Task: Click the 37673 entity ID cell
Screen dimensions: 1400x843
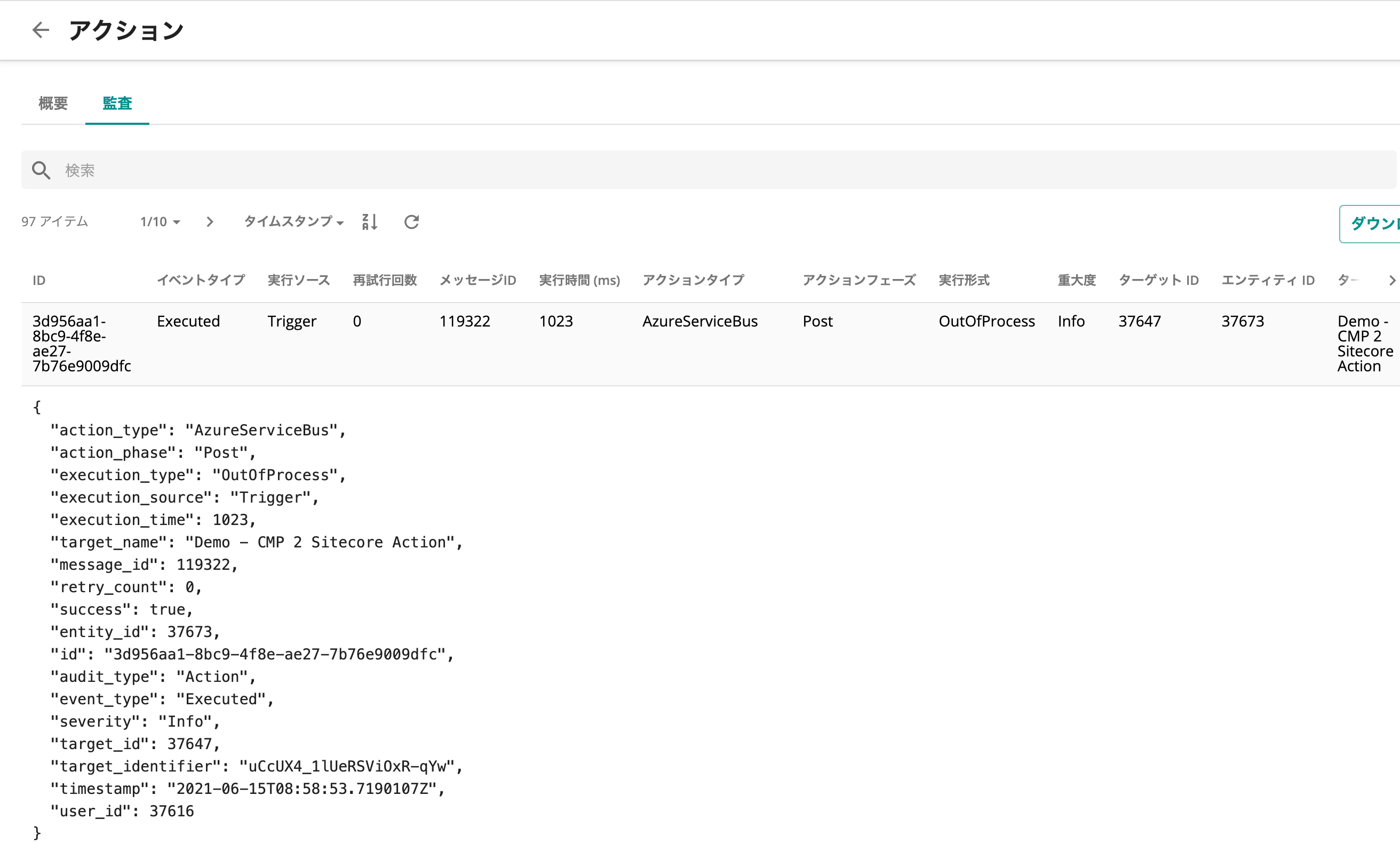Action: pyautogui.click(x=1242, y=321)
